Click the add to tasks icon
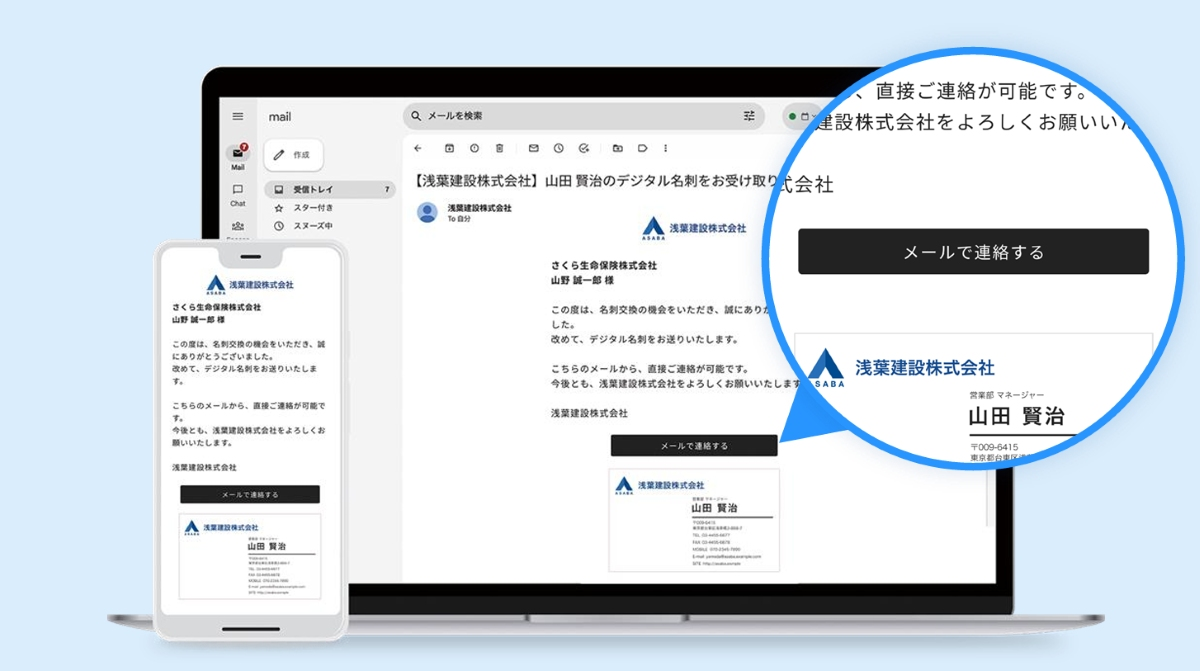The width and height of the screenshot is (1200, 671). [x=584, y=148]
